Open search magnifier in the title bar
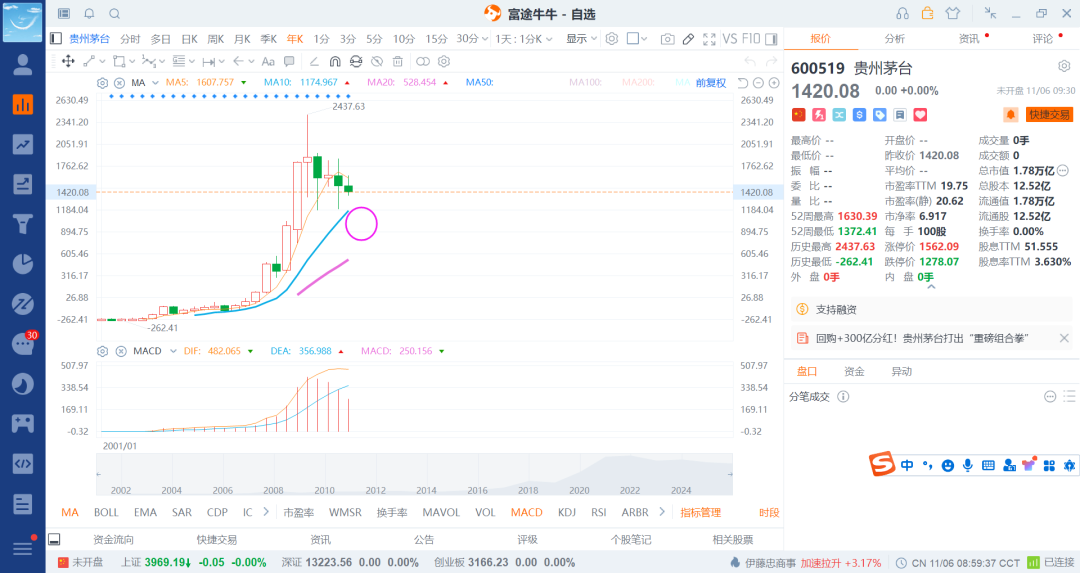Screen dimensions: 1080x573 pyautogui.click(x=115, y=14)
